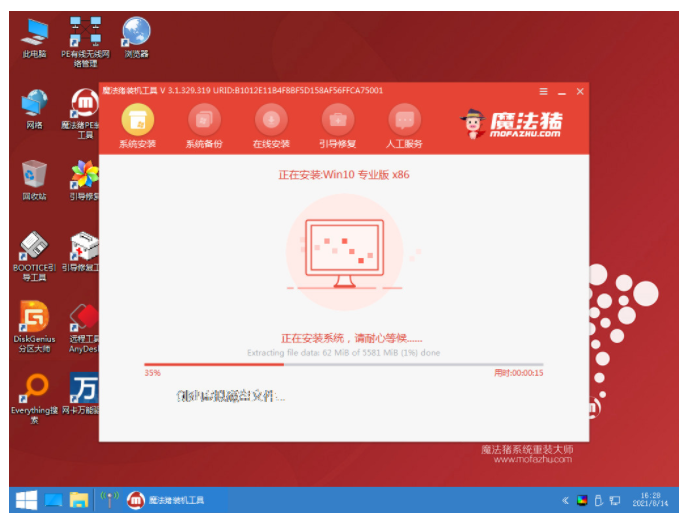
Task: Click the 正在安装:Win10 专业版 x86 heading
Action: (x=344, y=175)
